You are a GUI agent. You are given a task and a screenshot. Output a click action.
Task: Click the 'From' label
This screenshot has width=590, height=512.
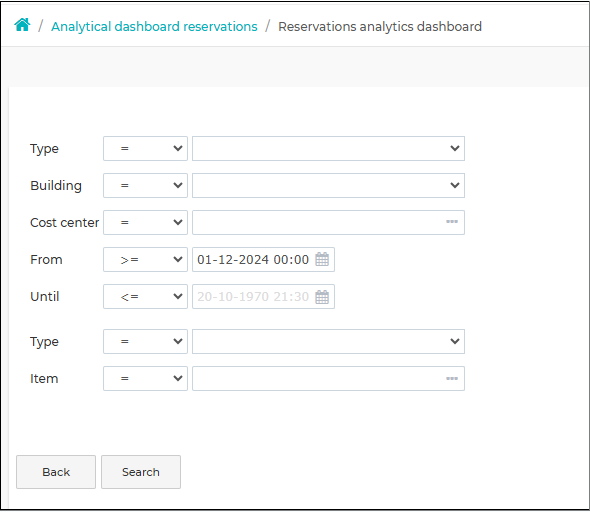click(46, 260)
